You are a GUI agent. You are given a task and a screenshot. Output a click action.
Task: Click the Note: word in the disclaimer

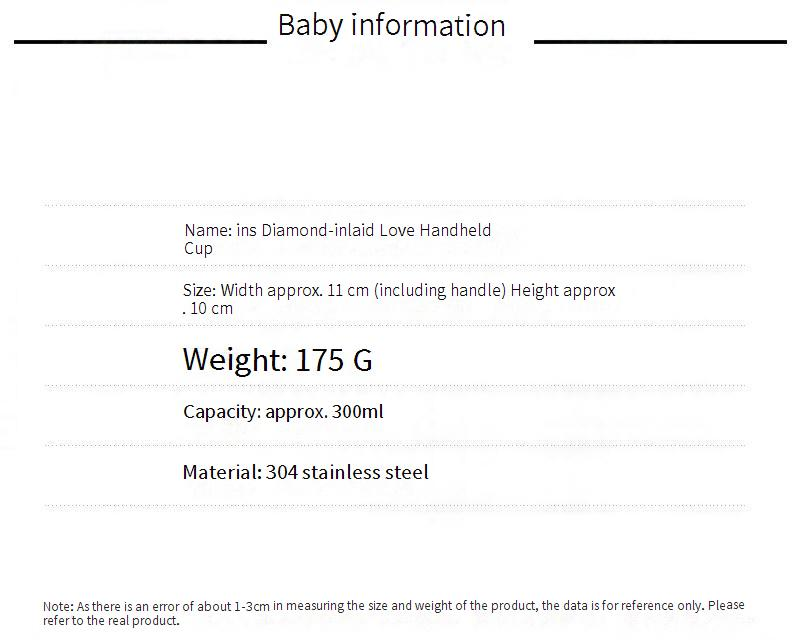click(x=58, y=606)
